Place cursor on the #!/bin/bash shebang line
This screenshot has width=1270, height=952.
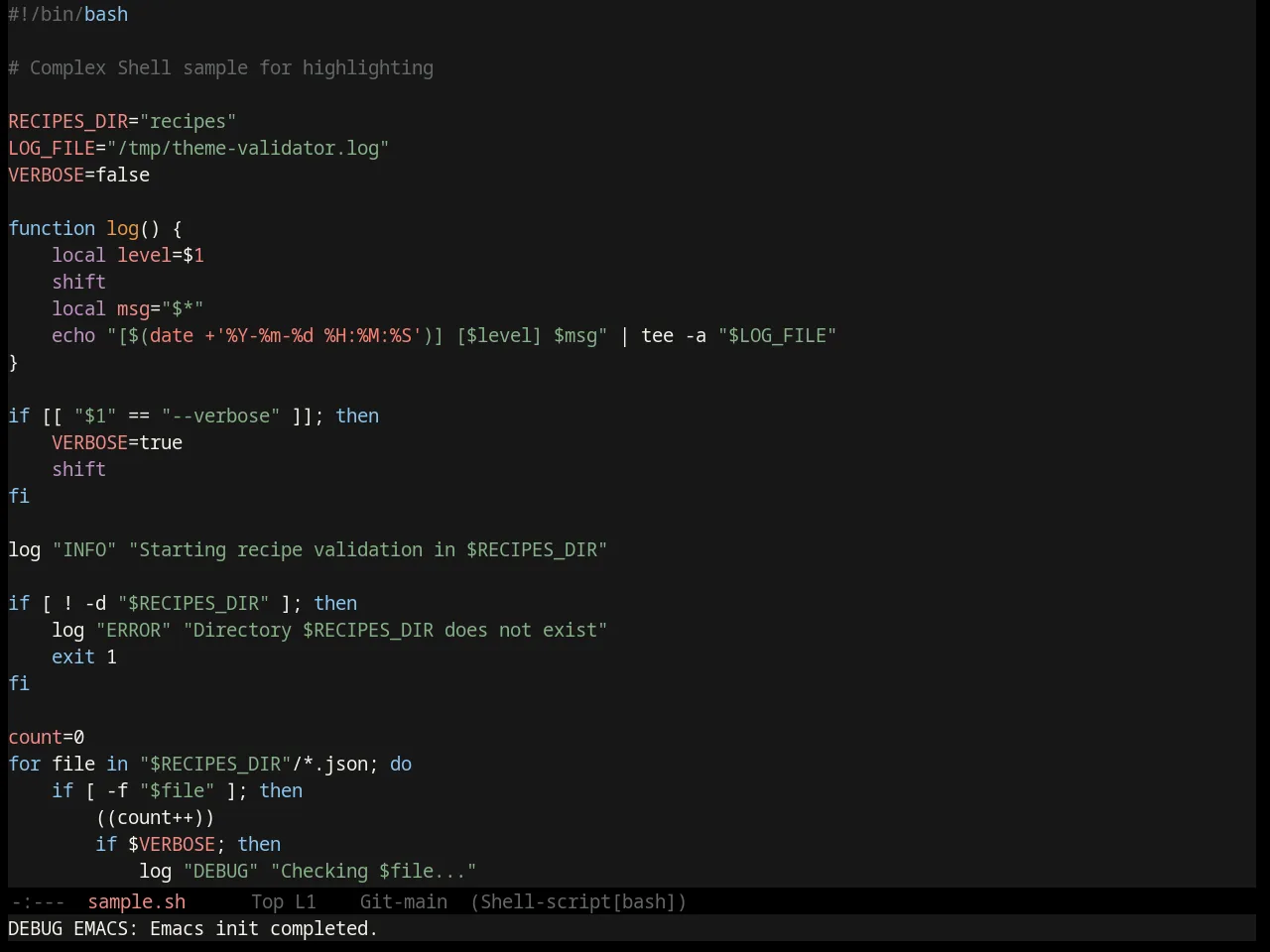click(x=67, y=14)
